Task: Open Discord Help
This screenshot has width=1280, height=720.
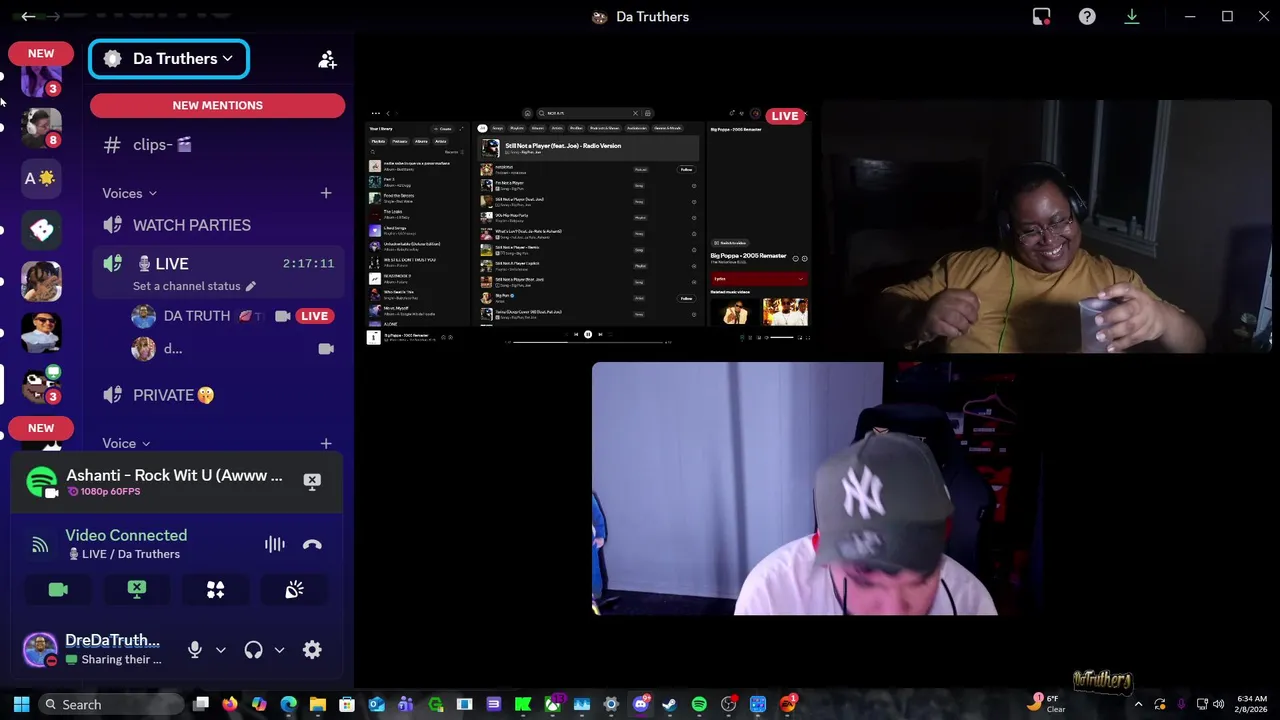Action: (1087, 16)
